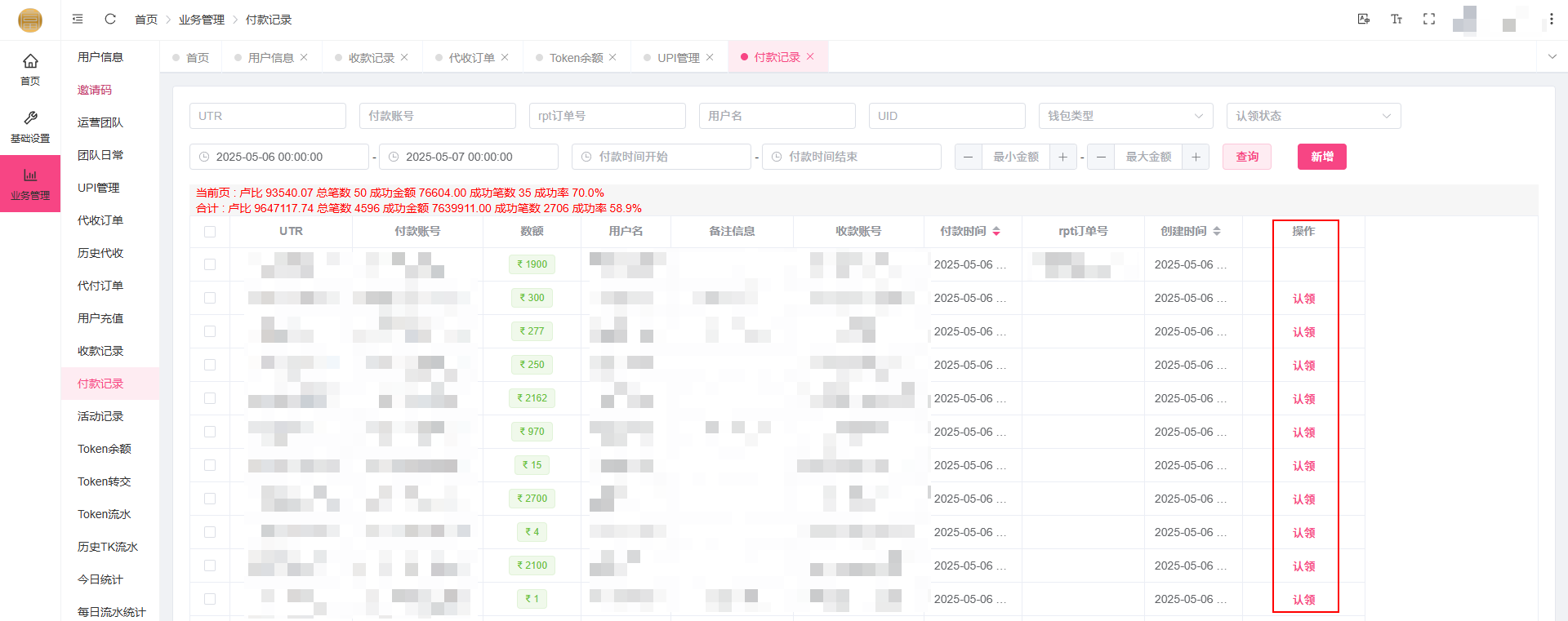The image size is (1568, 621).
Task: Open the 钱包类型 dropdown
Action: 1125,116
